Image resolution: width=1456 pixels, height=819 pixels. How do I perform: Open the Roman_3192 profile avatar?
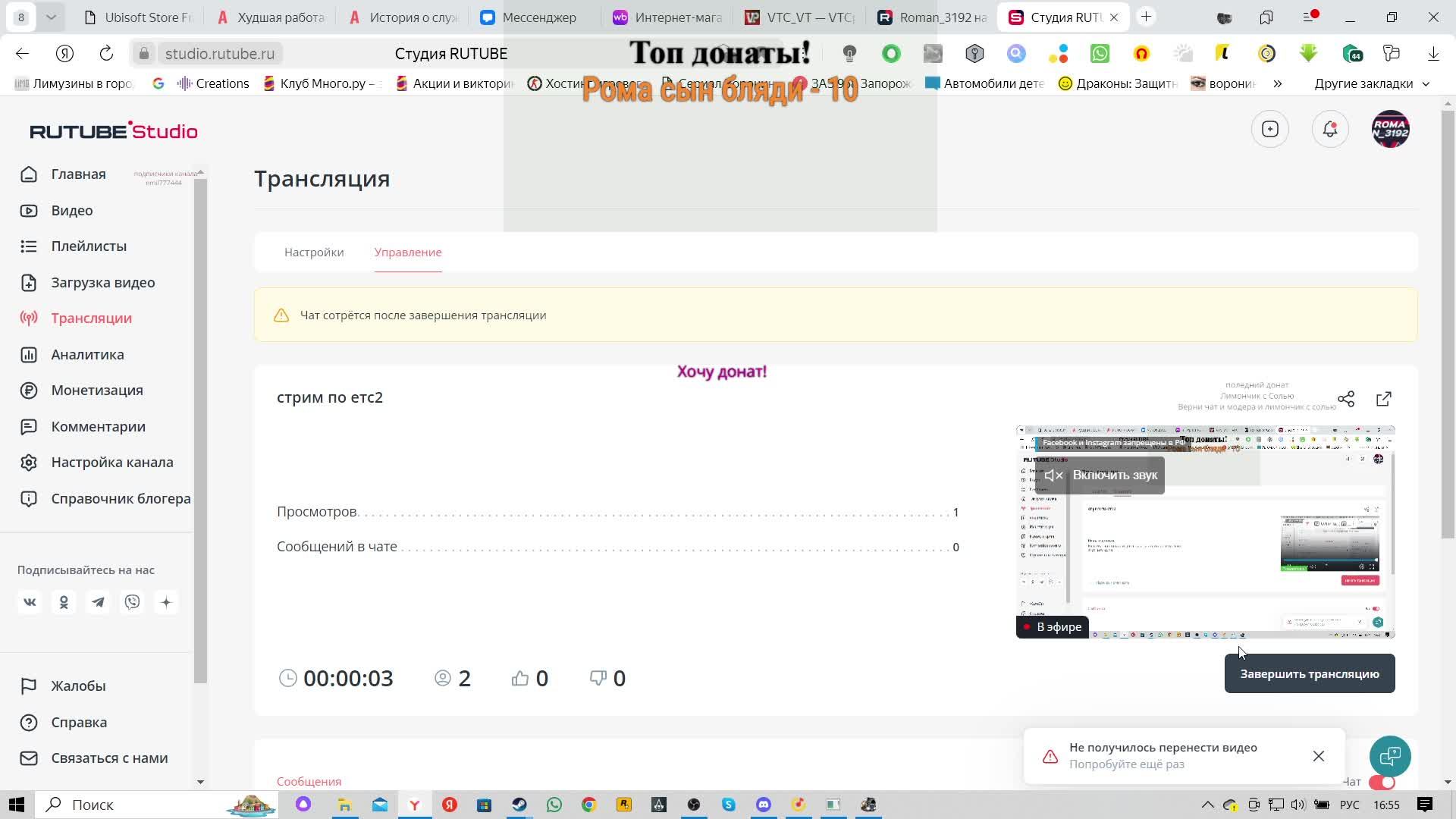tap(1390, 130)
